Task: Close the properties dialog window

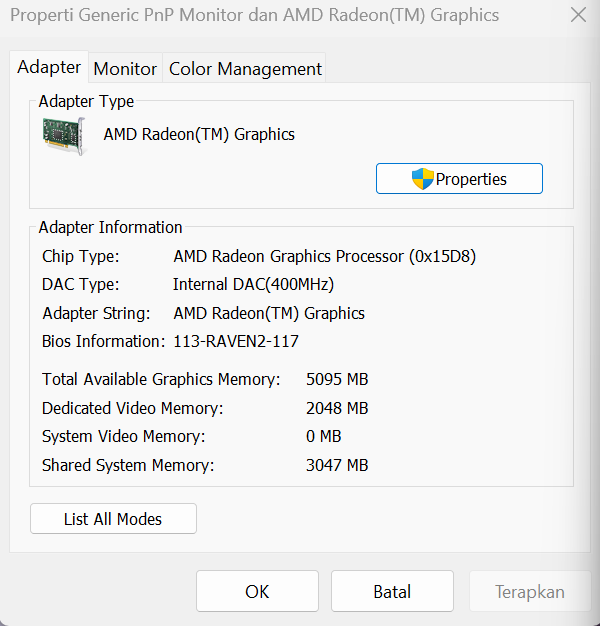Action: pyautogui.click(x=578, y=15)
